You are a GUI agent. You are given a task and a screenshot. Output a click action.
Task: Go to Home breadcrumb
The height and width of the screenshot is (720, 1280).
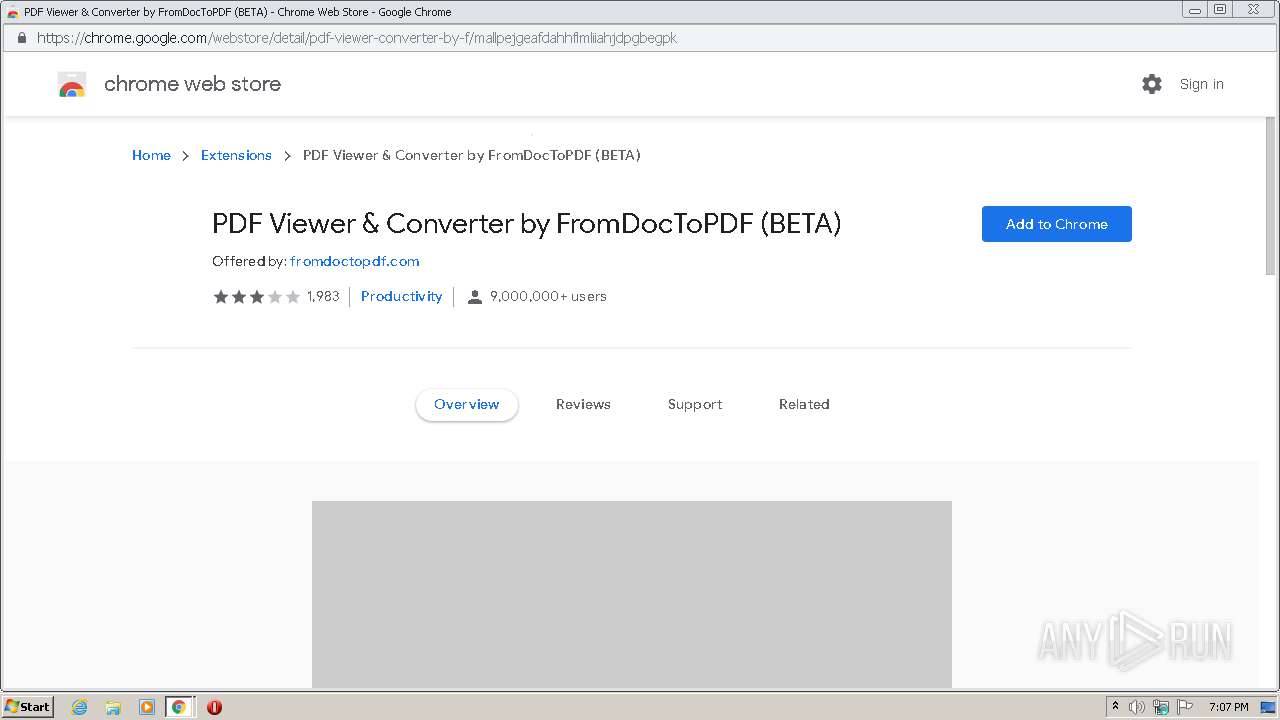(151, 155)
